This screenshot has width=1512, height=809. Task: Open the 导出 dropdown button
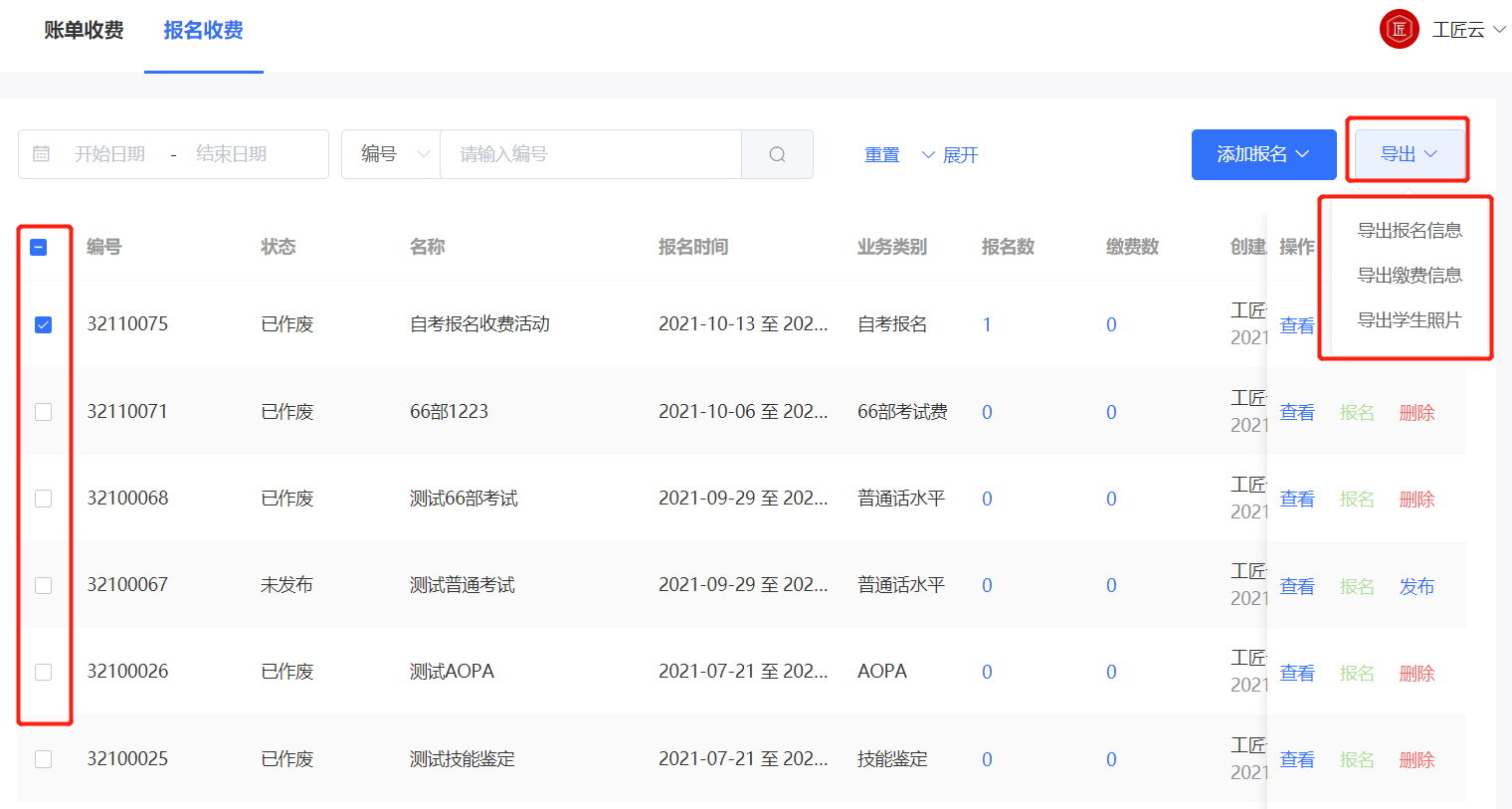[x=1409, y=154]
